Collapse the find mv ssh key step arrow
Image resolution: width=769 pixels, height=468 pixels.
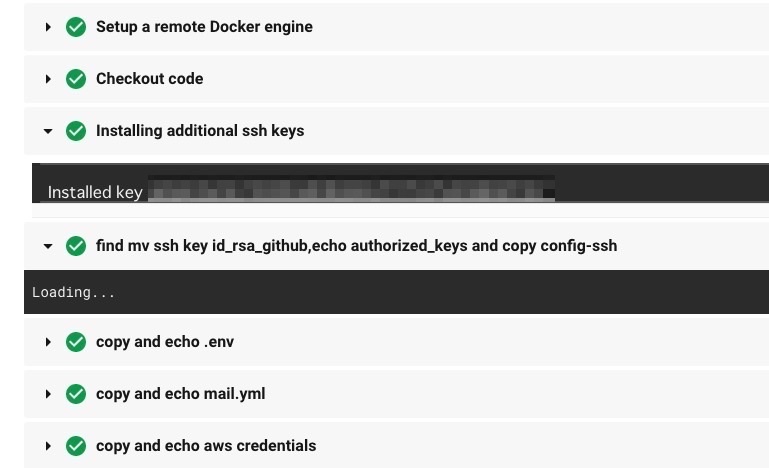click(x=48, y=246)
